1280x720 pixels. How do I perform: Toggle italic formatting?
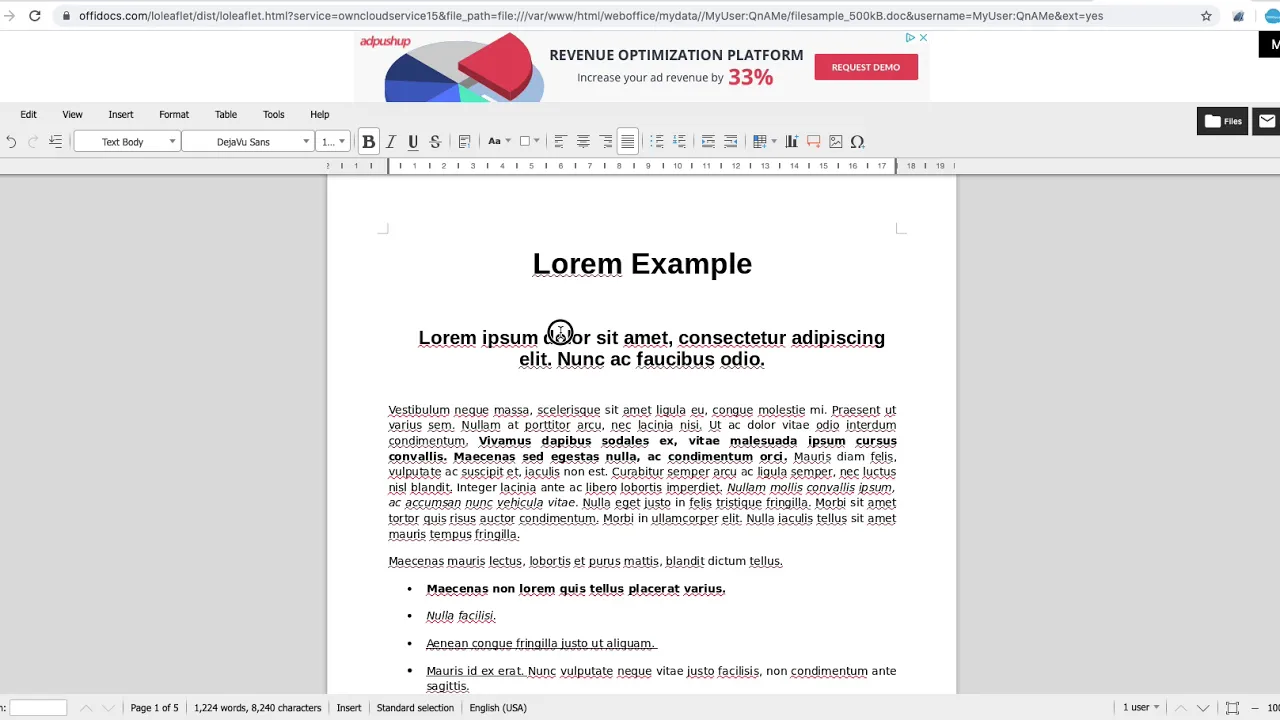click(x=391, y=142)
